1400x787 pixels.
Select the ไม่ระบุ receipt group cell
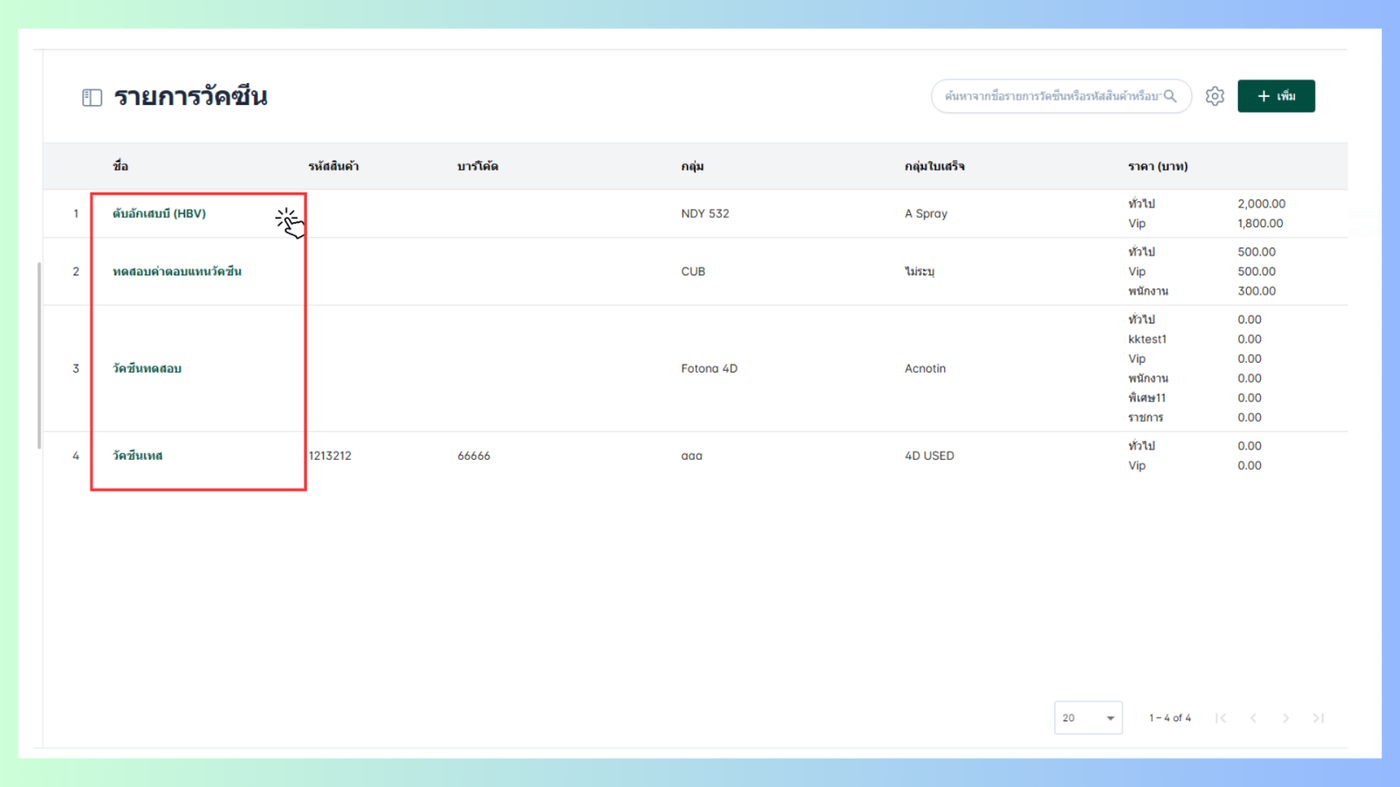pyautogui.click(x=919, y=272)
